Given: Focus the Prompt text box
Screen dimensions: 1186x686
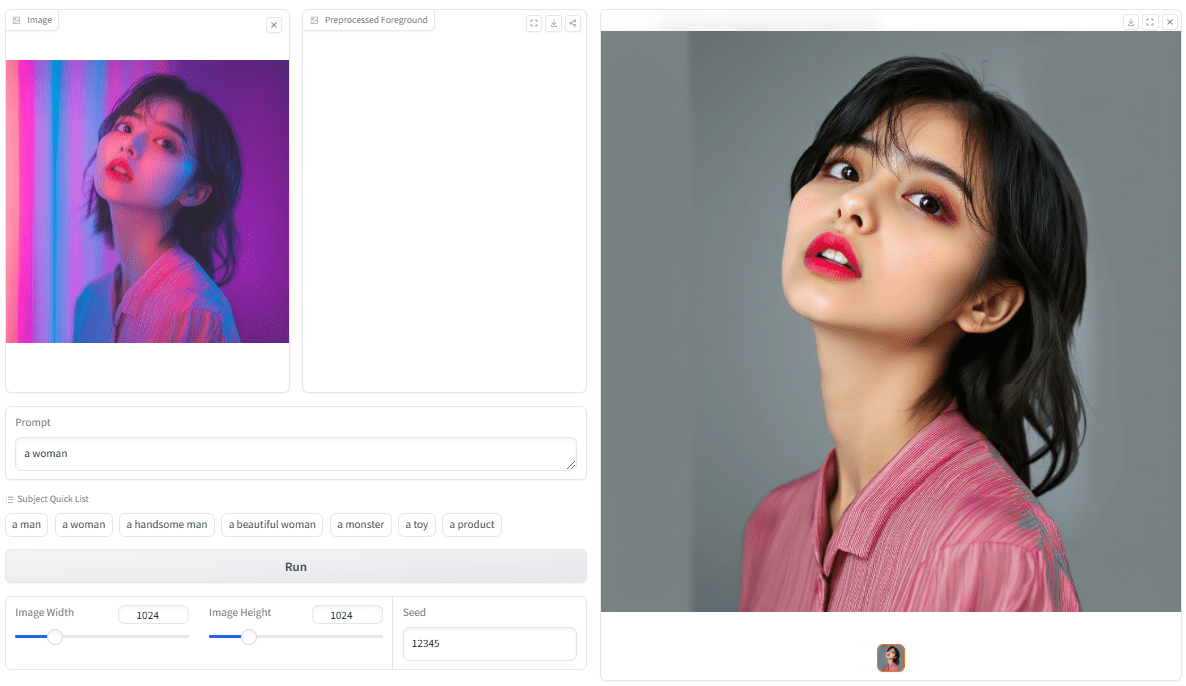Looking at the screenshot, I should coord(296,454).
